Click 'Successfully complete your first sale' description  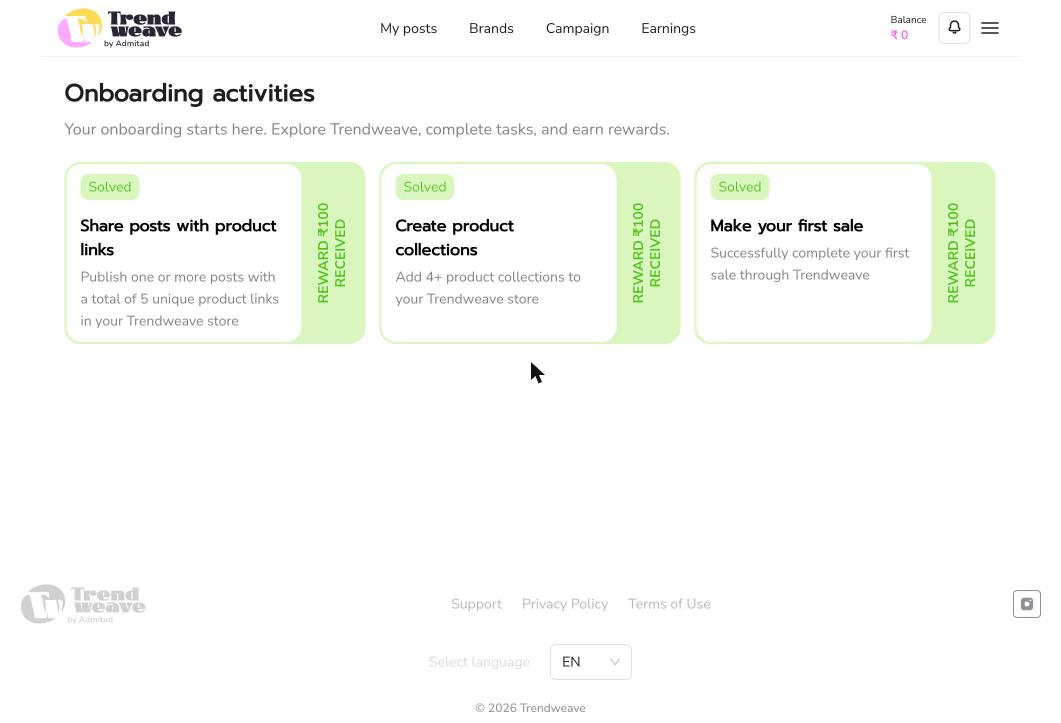(x=810, y=264)
